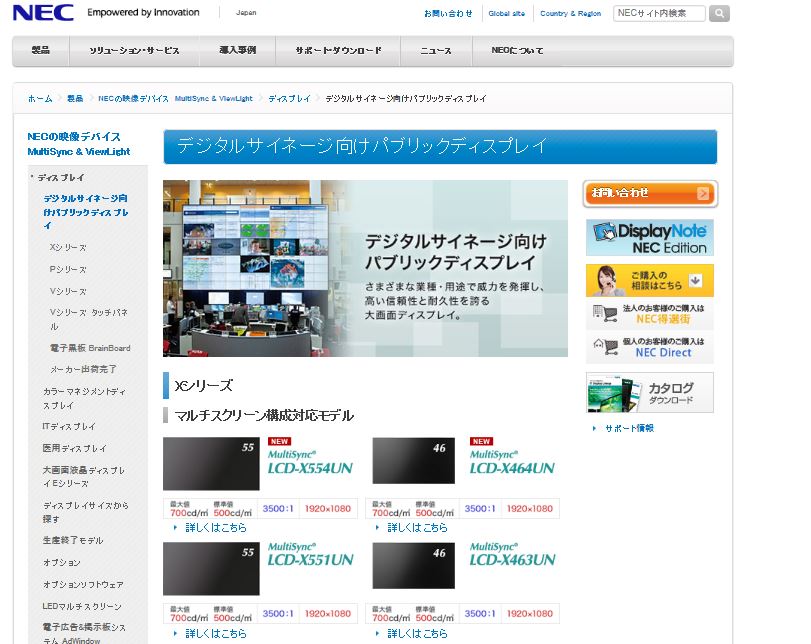
Task: Click the shopping cart icon beside NEC得選街
Action: (x=605, y=313)
